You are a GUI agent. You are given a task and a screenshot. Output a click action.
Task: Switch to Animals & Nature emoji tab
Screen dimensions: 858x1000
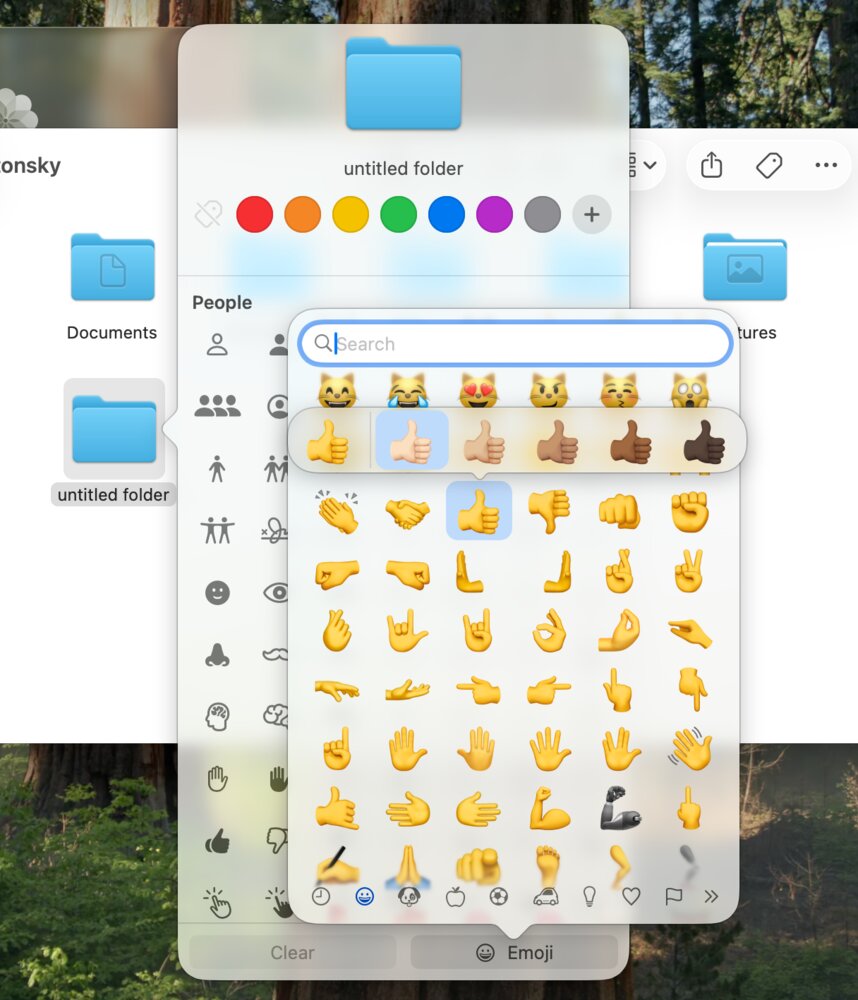408,896
